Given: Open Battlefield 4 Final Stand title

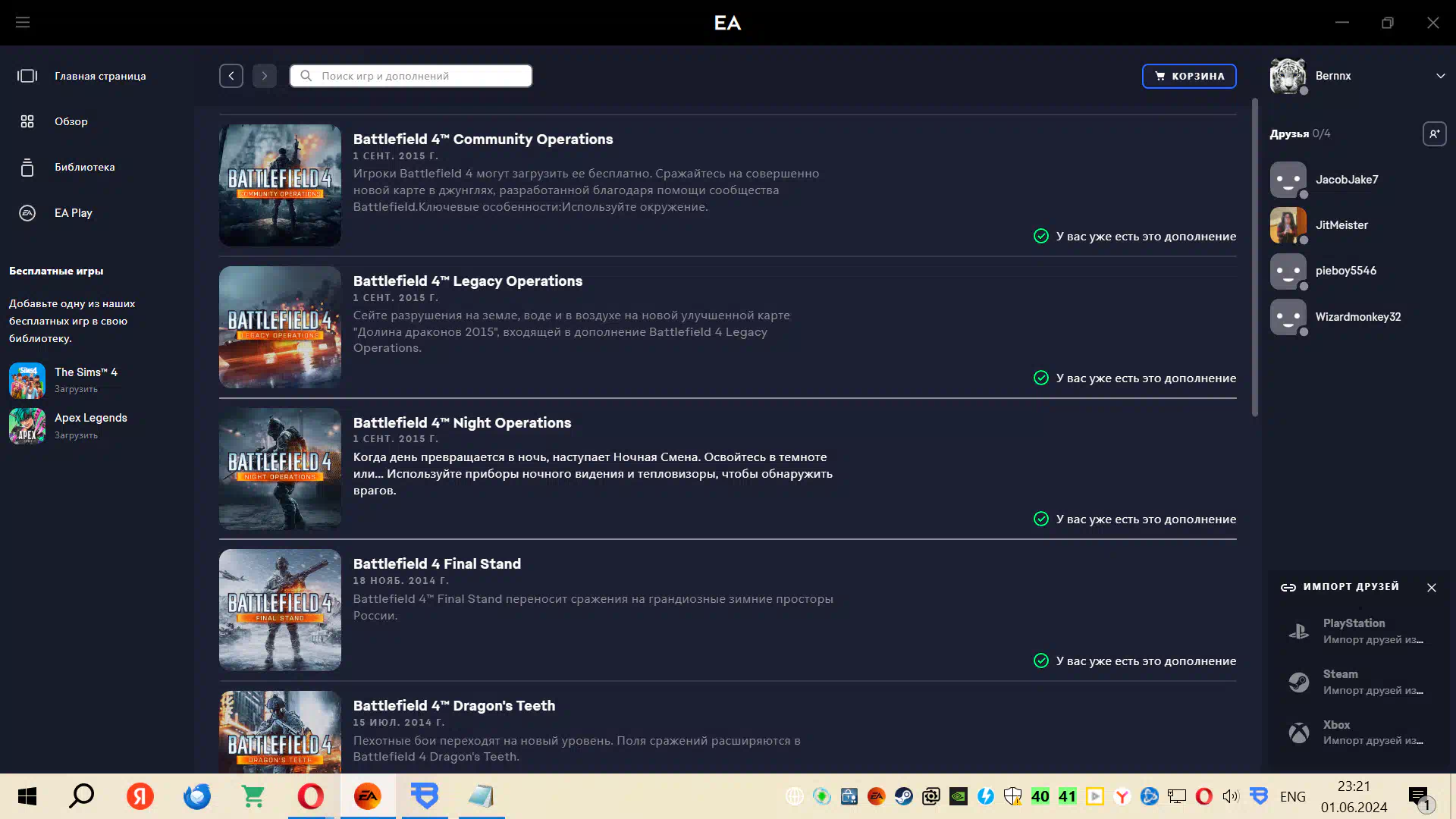Looking at the screenshot, I should [437, 563].
